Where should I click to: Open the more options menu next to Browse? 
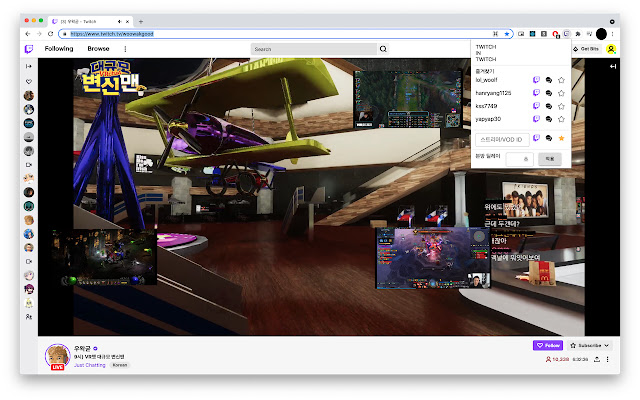pyautogui.click(x=125, y=49)
